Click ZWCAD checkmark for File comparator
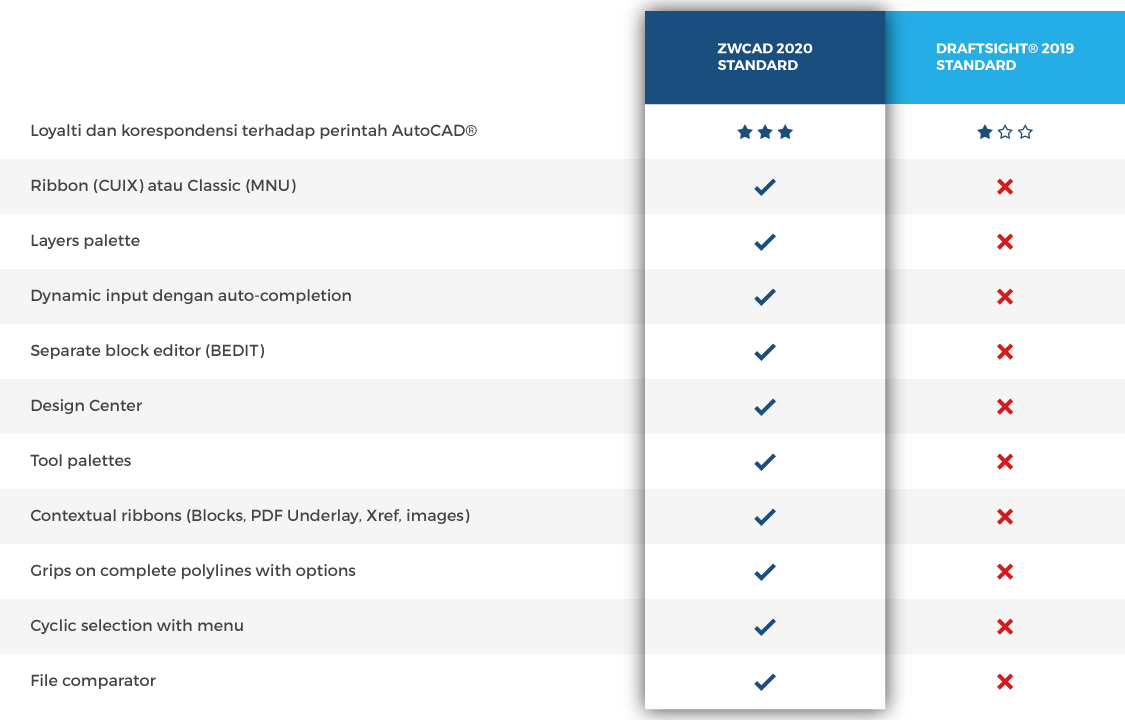 point(765,682)
